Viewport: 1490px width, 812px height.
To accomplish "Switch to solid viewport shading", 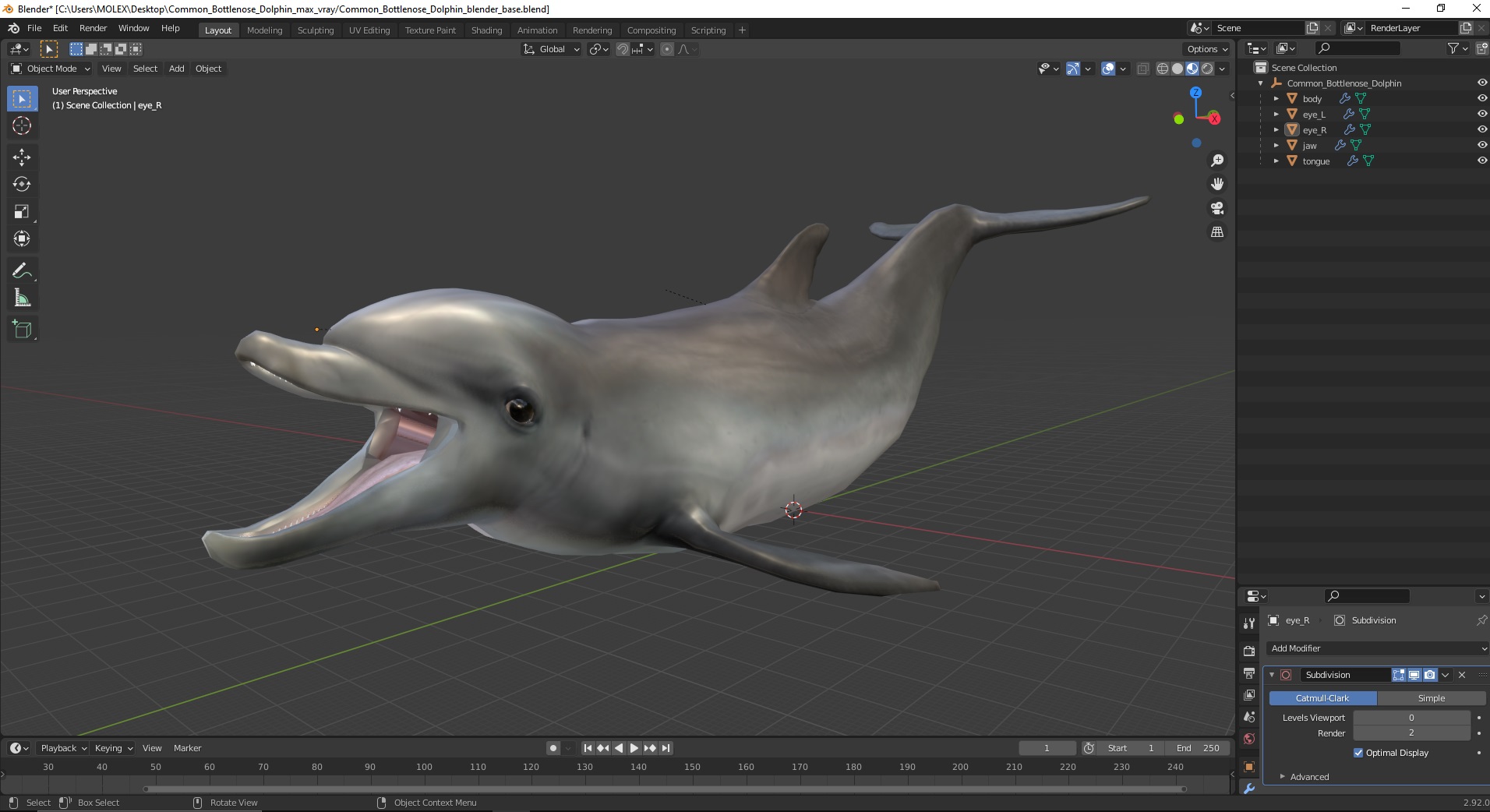I will click(x=1178, y=69).
